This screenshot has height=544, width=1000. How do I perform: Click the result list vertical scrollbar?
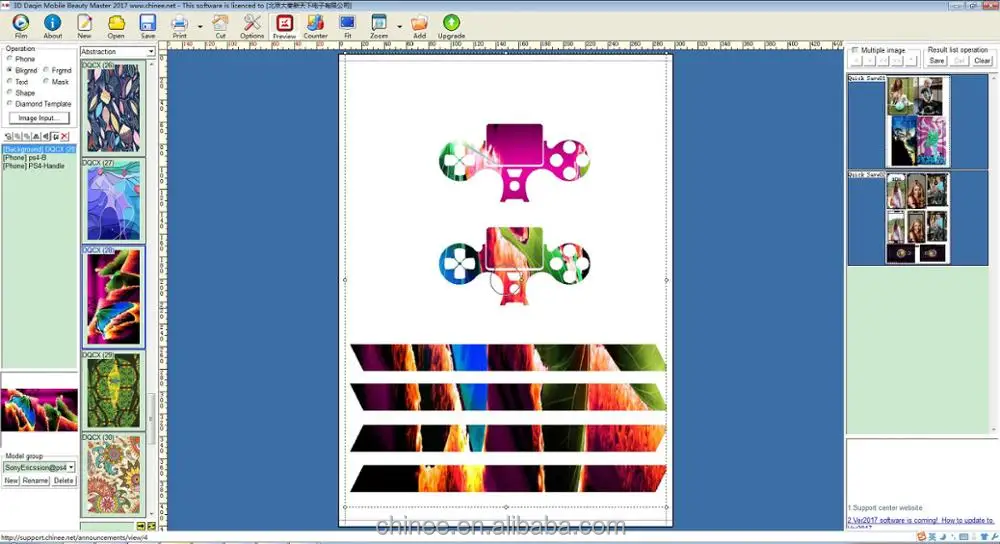pyautogui.click(x=994, y=253)
